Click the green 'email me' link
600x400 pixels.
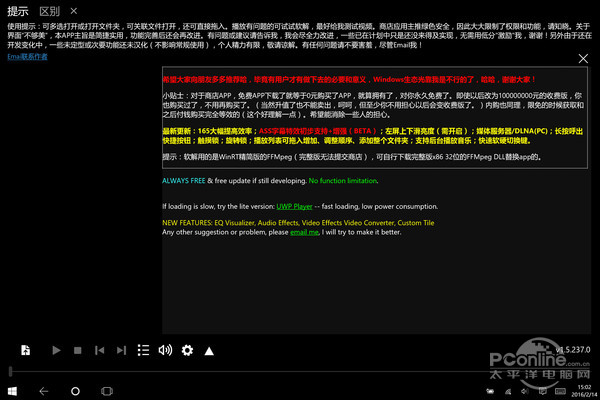304,232
